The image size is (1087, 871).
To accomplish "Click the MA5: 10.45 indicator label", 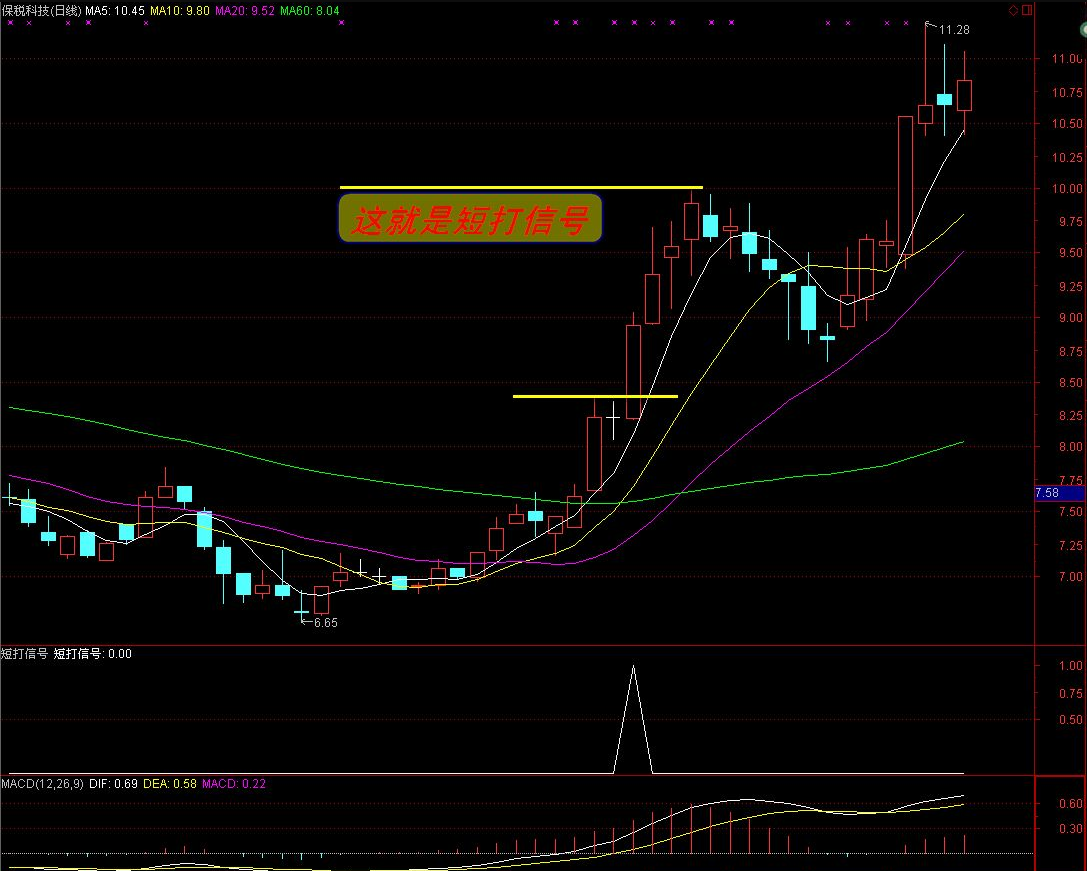I will point(115,10).
